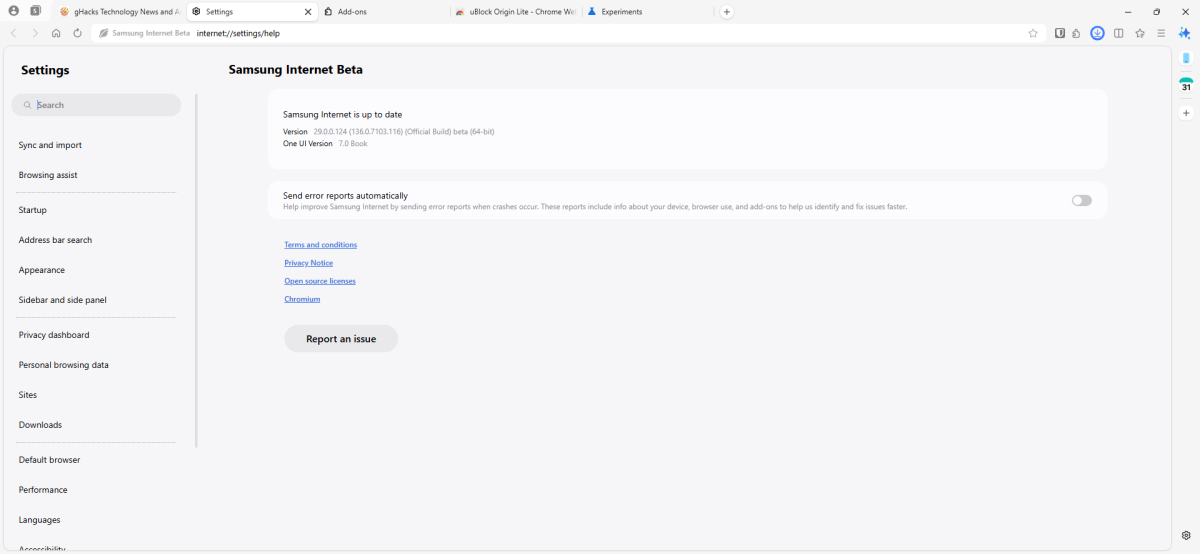This screenshot has height=554, width=1200.
Task: Open the browser hamburger menu
Action: coord(1161,33)
